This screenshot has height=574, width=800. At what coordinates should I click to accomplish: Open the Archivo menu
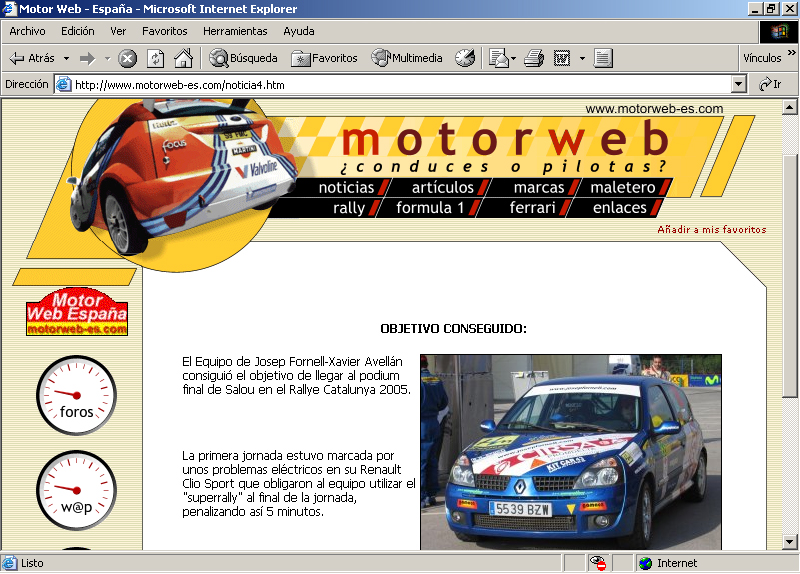click(x=27, y=31)
